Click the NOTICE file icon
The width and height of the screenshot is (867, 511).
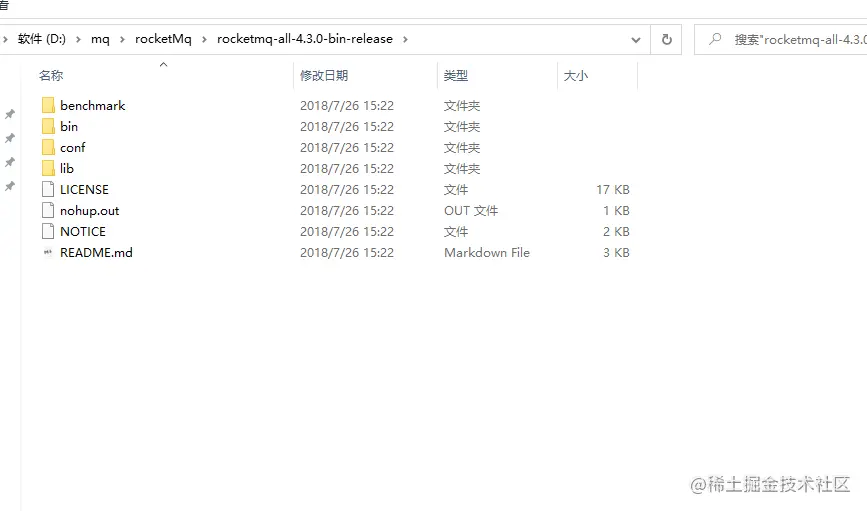(x=48, y=231)
